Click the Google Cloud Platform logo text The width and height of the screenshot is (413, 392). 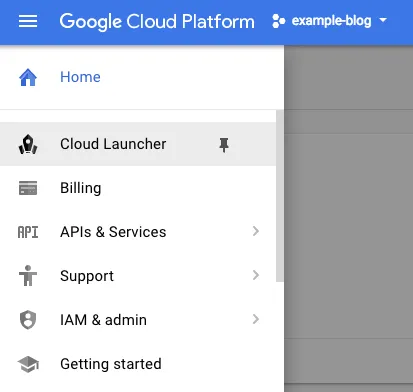click(157, 22)
